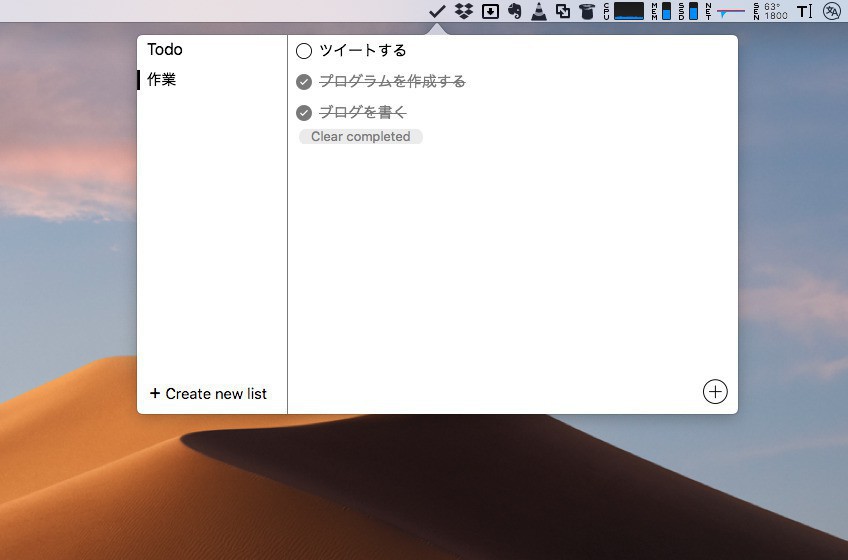This screenshot has width=848, height=560.
Task: Uncheck the ブログを書く task
Action: click(304, 113)
